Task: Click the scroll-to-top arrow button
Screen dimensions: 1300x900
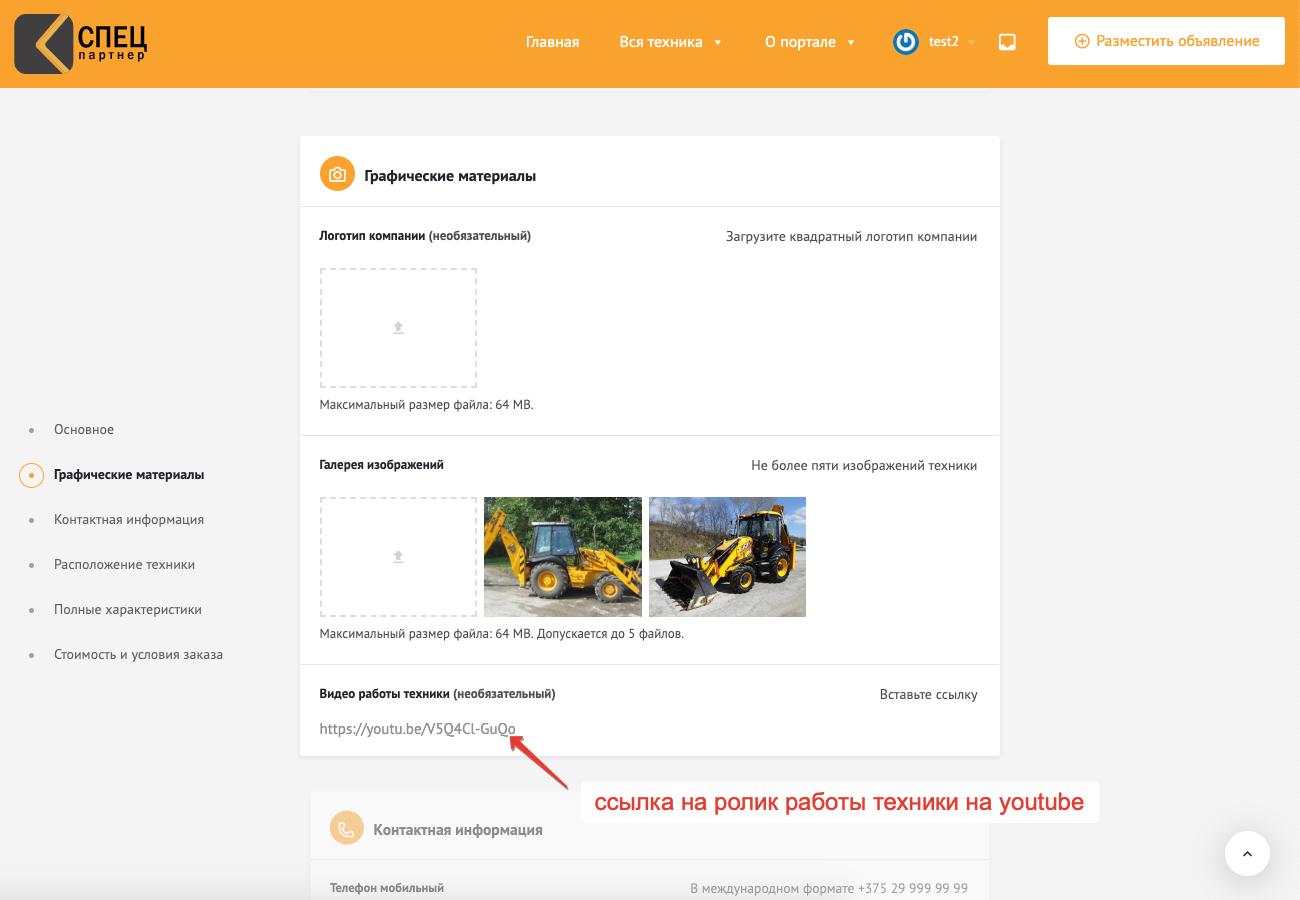Action: coord(1247,854)
